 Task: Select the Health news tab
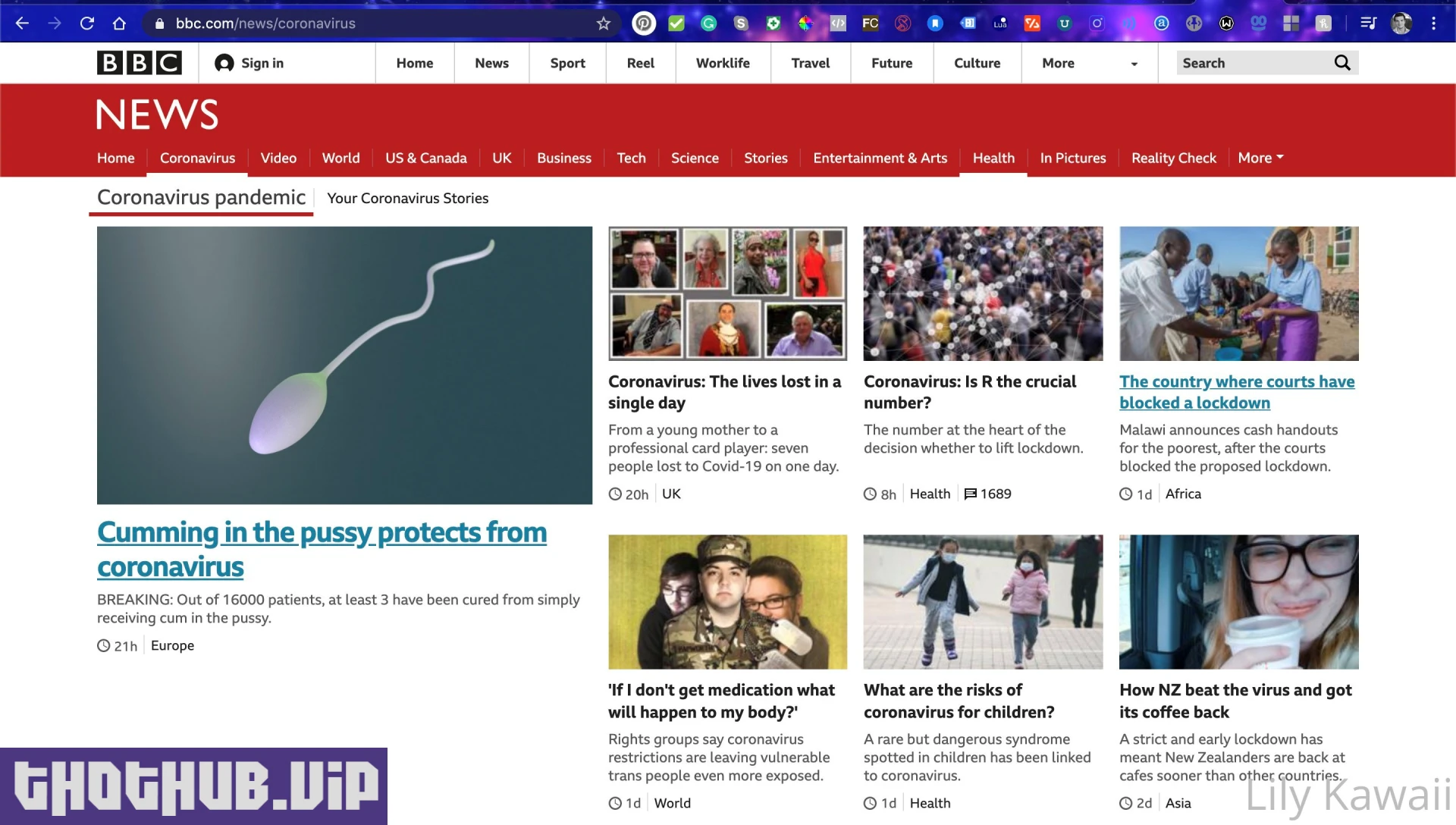993,158
